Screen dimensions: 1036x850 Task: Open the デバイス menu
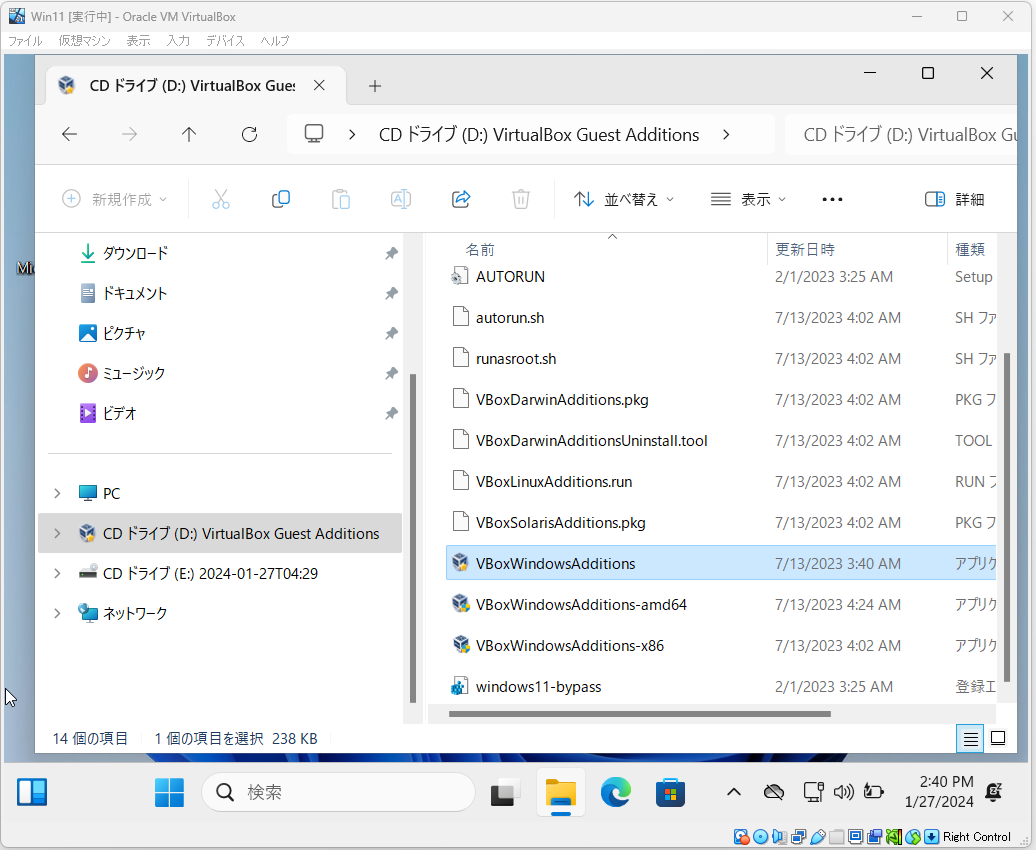coord(225,41)
